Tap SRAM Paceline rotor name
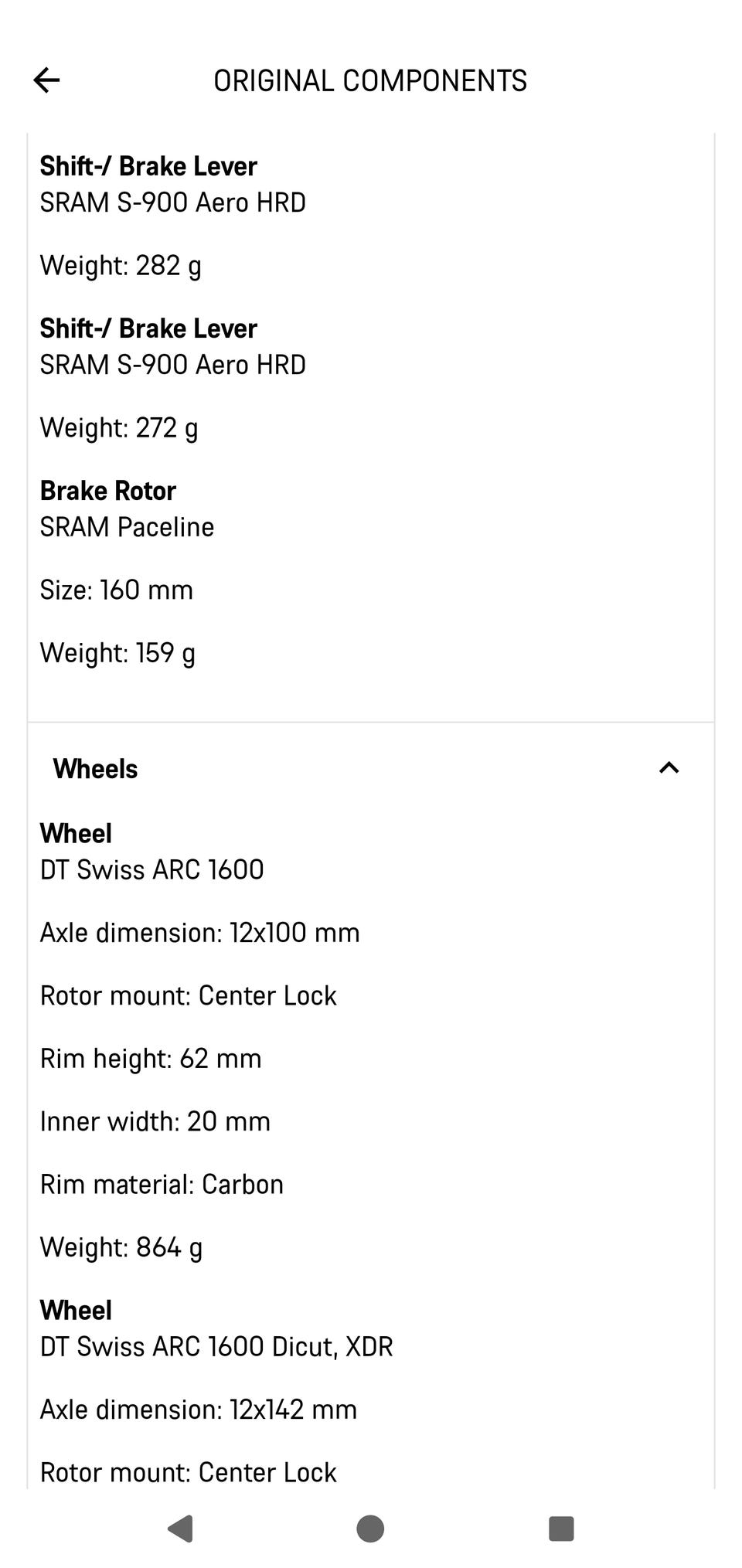Viewport: 742px width, 1568px height. 128,527
